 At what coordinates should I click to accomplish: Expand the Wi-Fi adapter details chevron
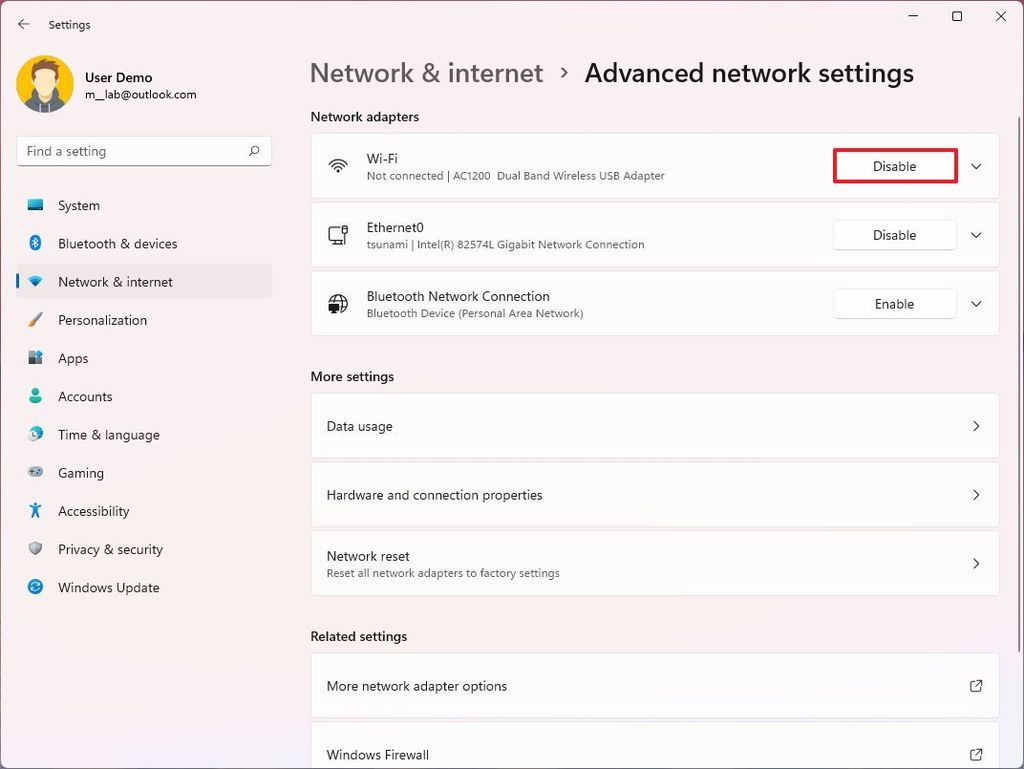[975, 166]
